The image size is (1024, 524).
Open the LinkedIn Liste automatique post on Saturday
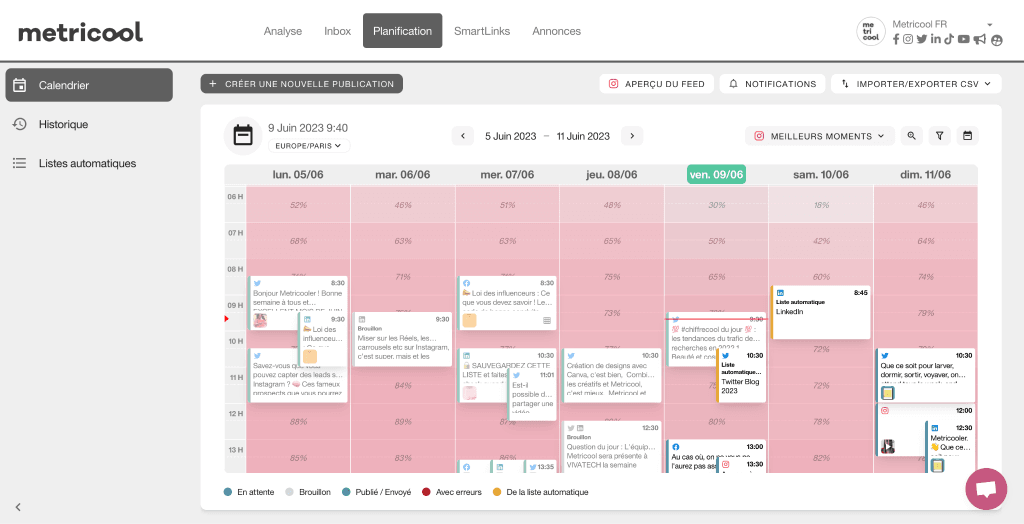click(821, 312)
